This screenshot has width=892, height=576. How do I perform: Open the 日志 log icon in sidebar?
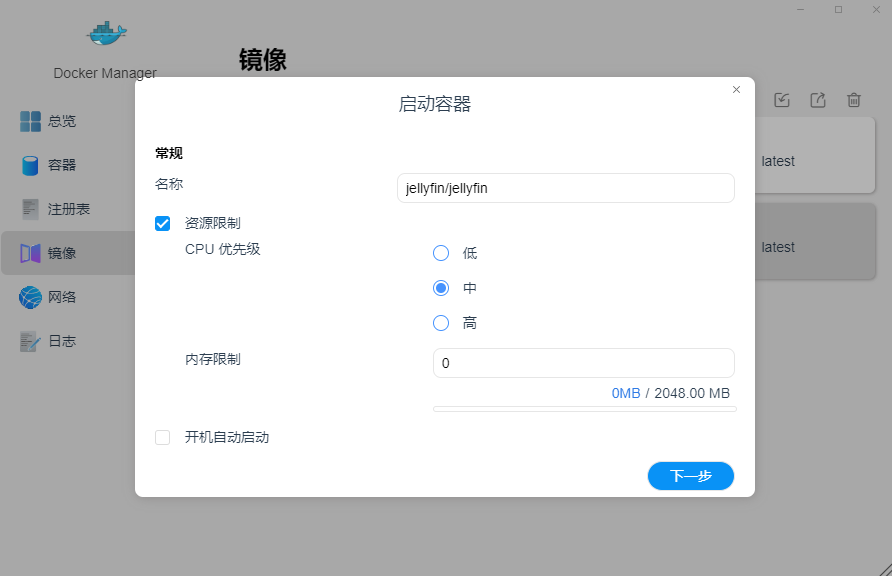point(31,341)
